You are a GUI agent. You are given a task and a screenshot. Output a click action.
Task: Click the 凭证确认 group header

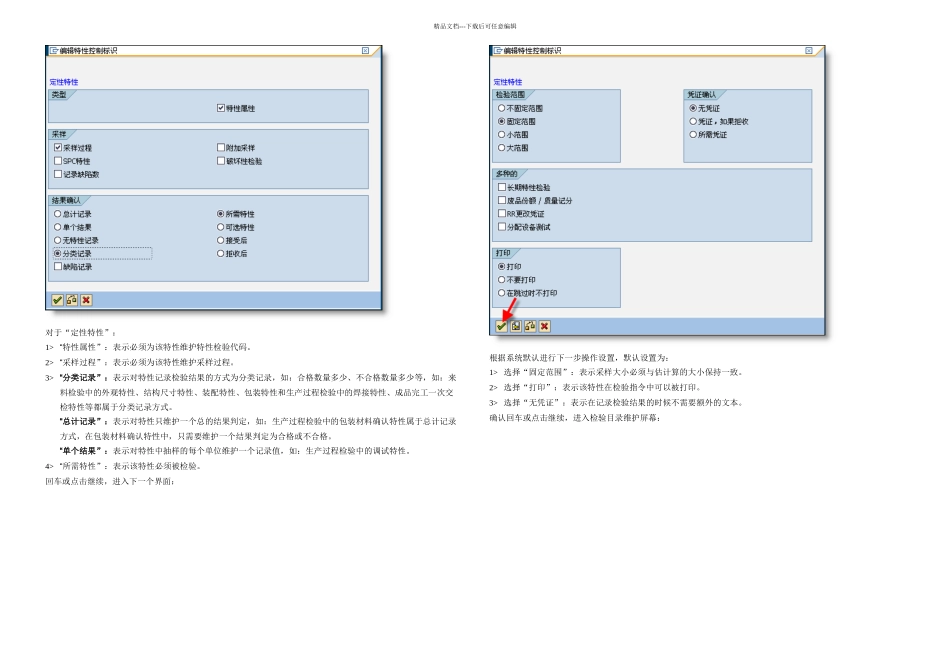click(x=702, y=95)
